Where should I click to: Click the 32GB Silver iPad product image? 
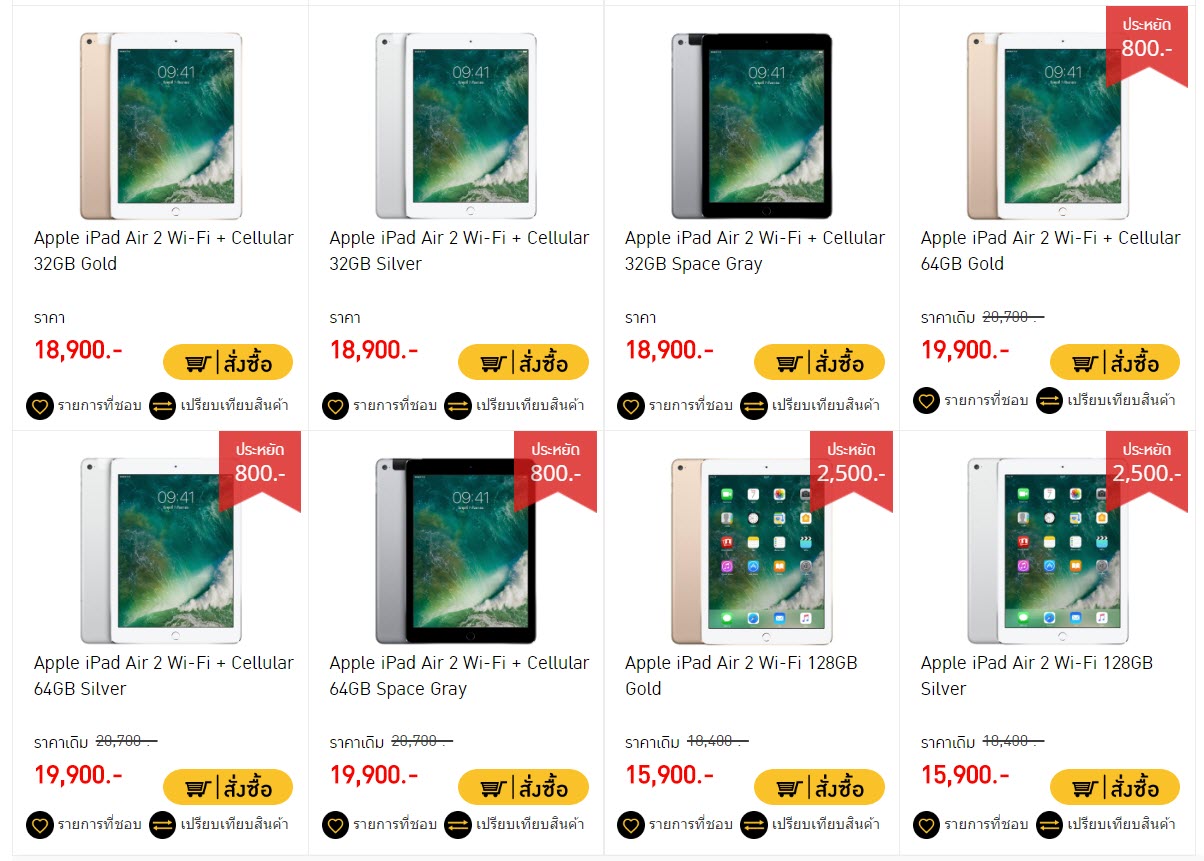point(456,126)
